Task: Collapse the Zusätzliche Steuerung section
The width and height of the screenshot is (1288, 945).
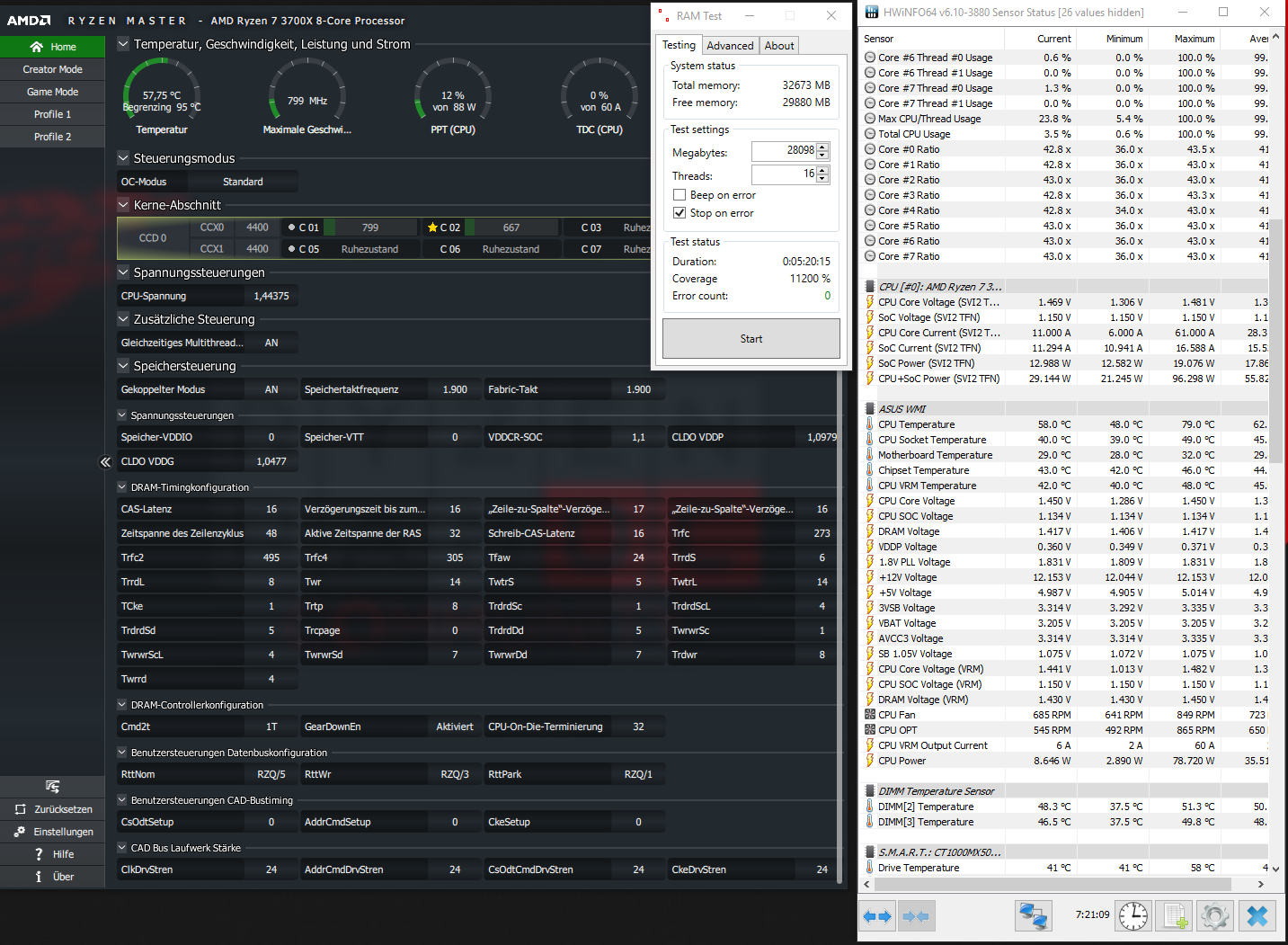Action: point(123,319)
